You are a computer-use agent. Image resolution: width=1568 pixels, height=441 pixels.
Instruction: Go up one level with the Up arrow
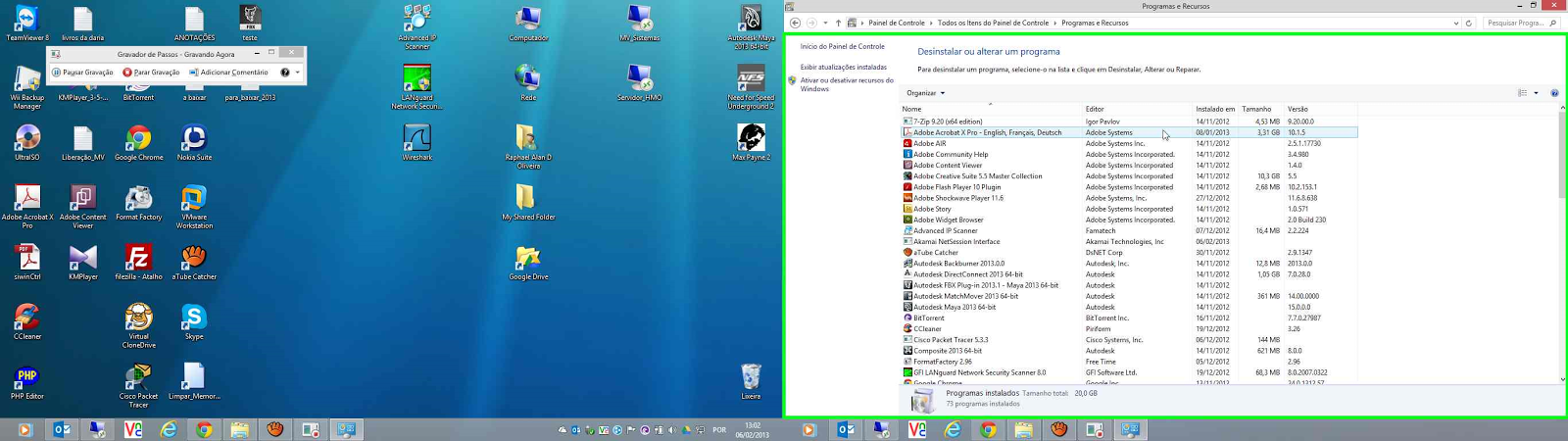pyautogui.click(x=838, y=23)
